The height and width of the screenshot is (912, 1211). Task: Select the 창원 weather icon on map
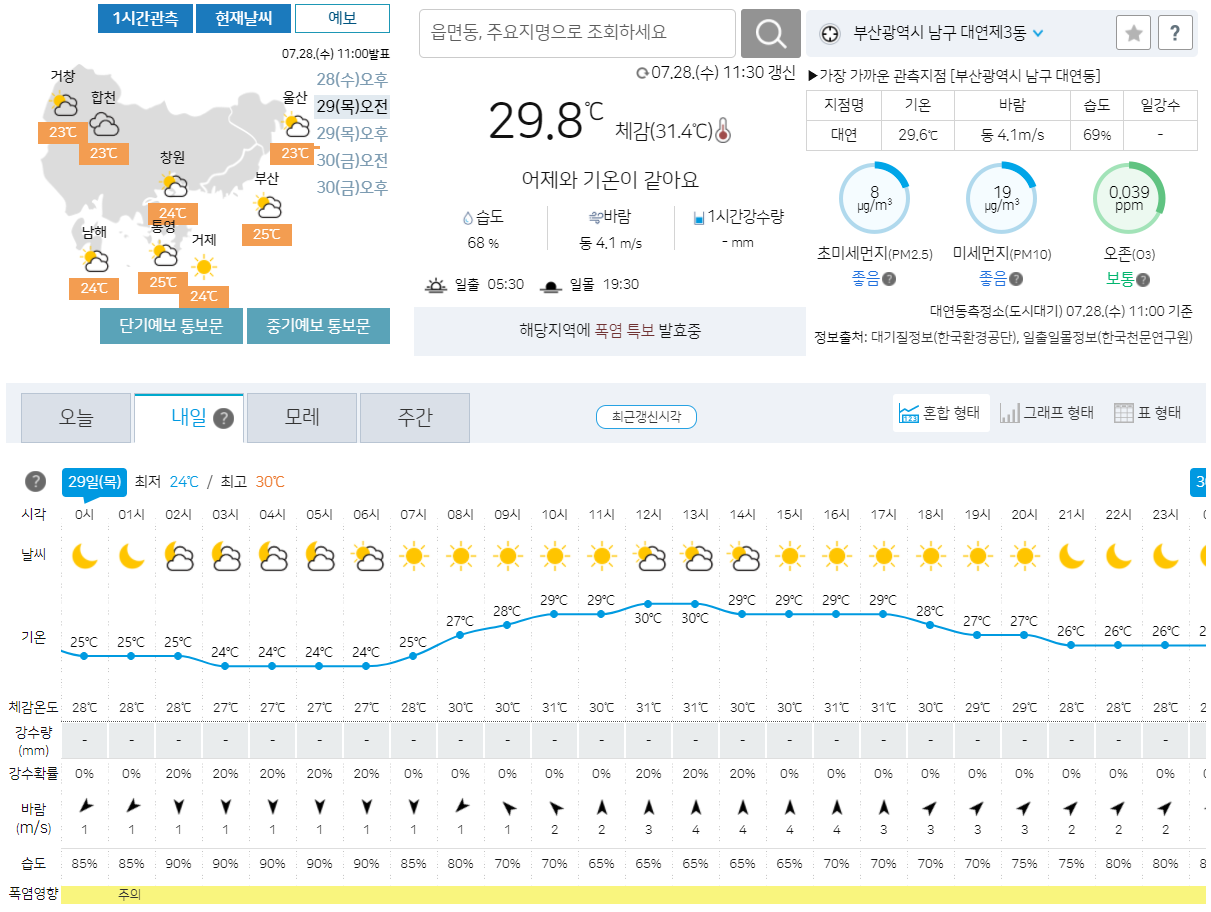175,185
